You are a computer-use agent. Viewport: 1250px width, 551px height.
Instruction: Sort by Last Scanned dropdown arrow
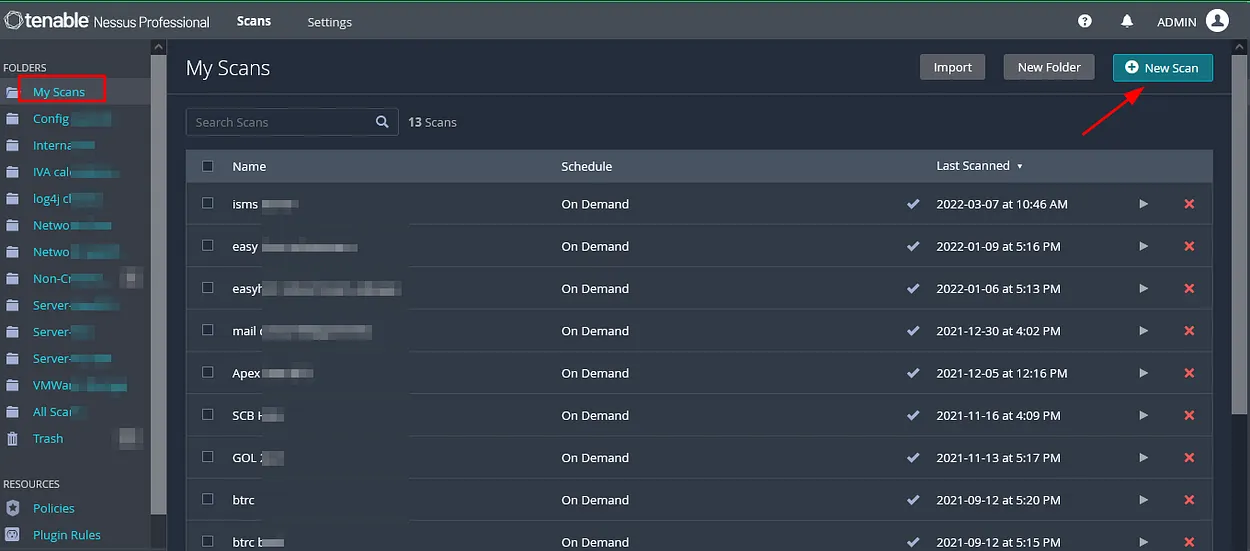click(x=1020, y=167)
